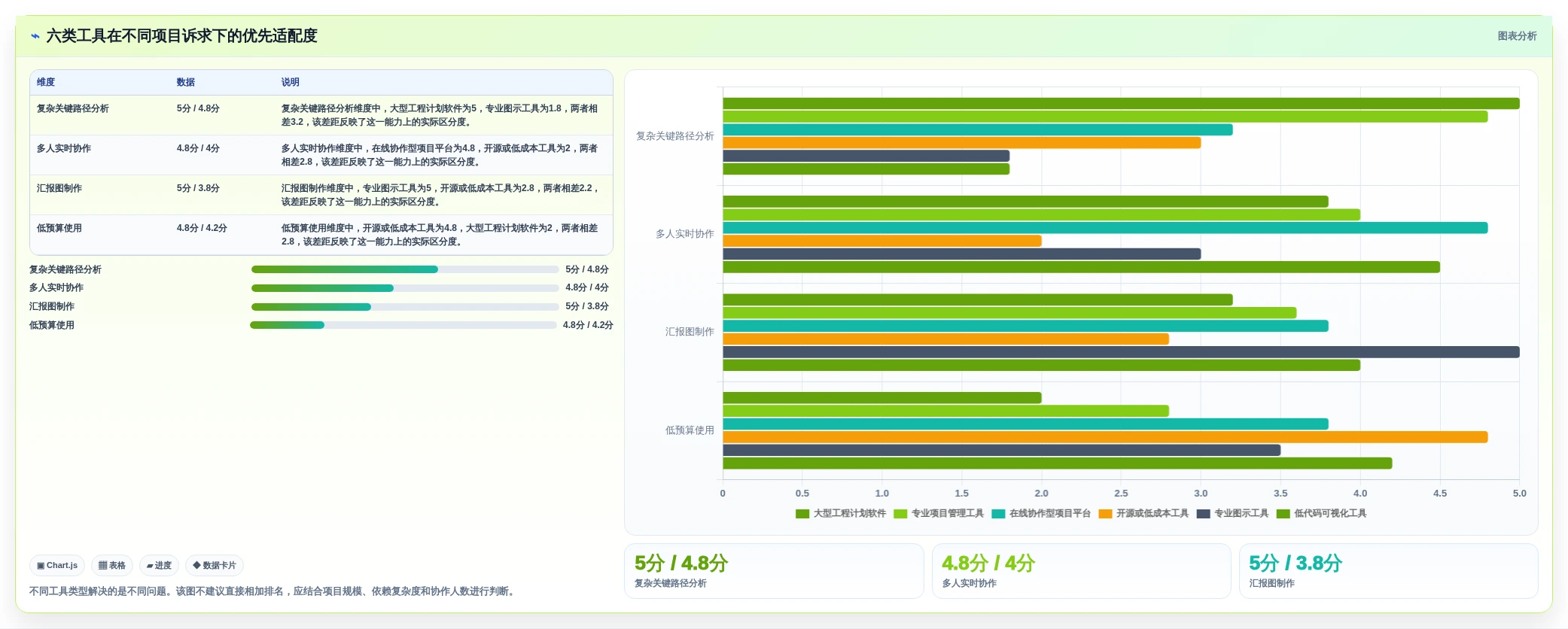The image size is (1568, 629).
Task: Click the orange bar in 多人实时协作 group
Action: coord(882,241)
